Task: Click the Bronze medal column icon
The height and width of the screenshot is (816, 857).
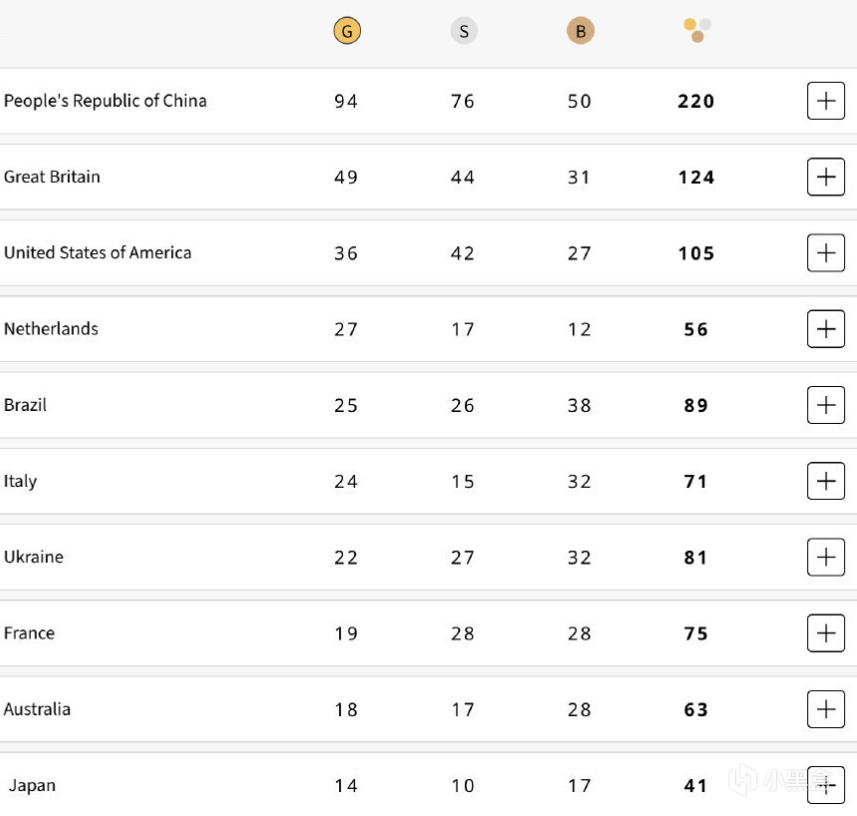Action: 580,31
